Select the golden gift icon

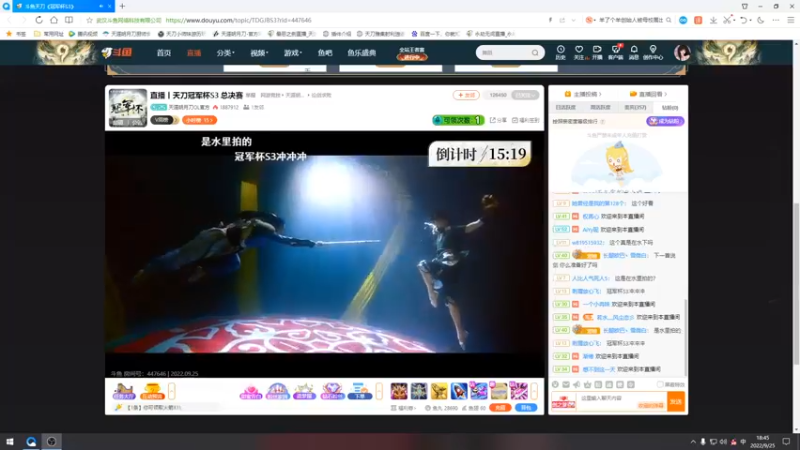pos(439,391)
